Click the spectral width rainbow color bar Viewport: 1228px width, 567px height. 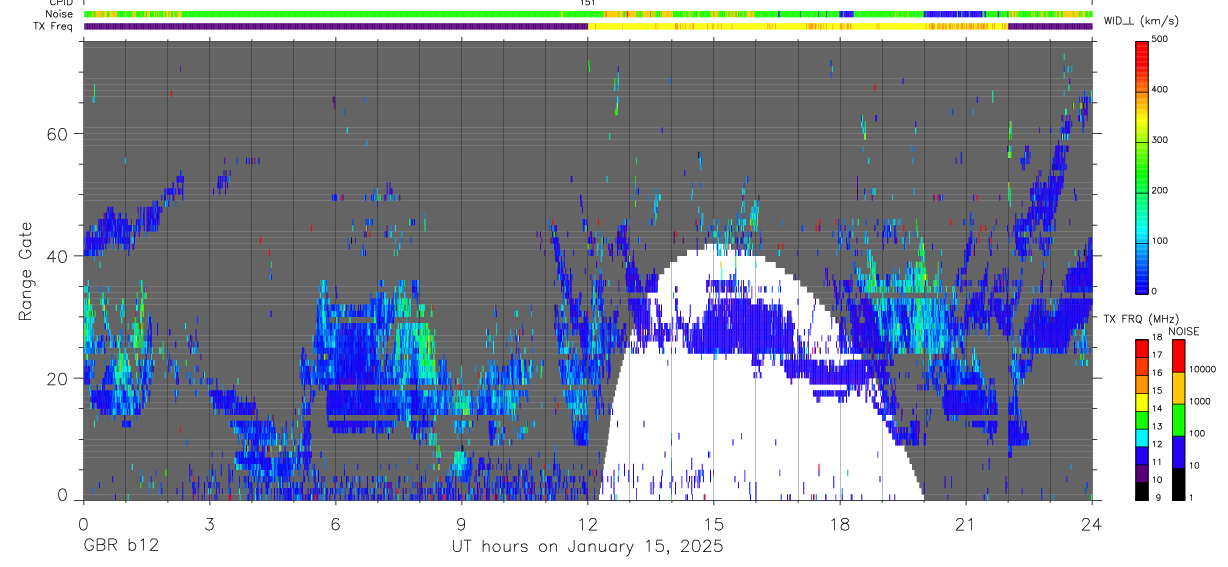tap(1142, 166)
